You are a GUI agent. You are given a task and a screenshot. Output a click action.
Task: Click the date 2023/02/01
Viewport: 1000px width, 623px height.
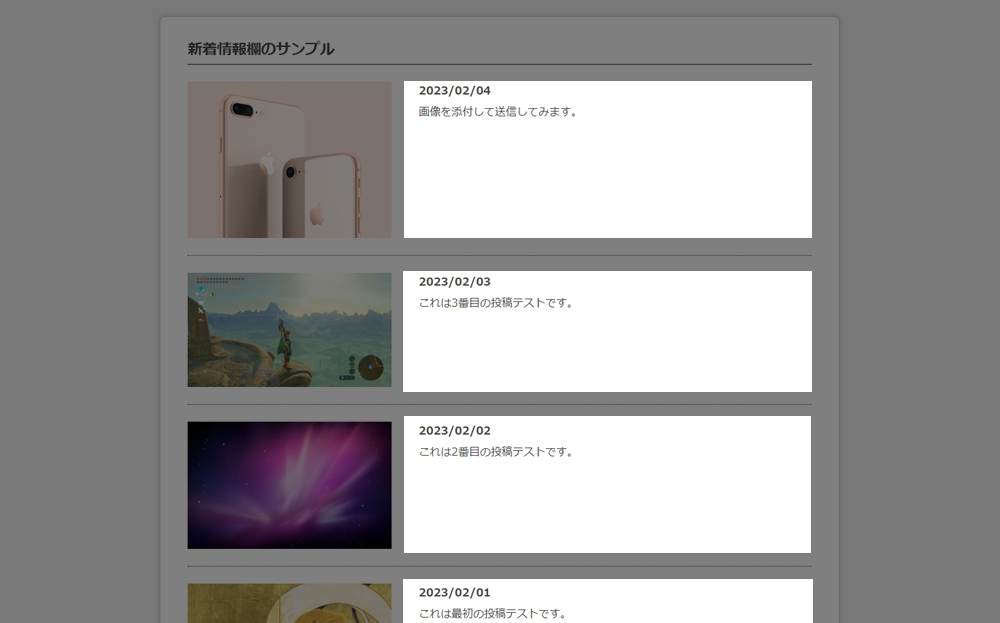(455, 593)
